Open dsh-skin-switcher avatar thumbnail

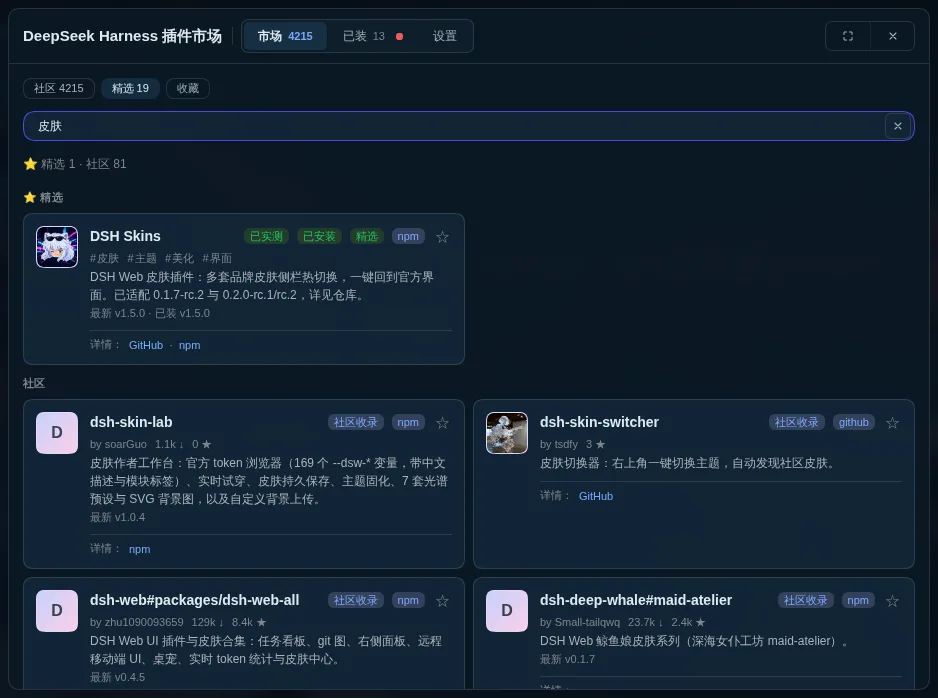pos(507,432)
